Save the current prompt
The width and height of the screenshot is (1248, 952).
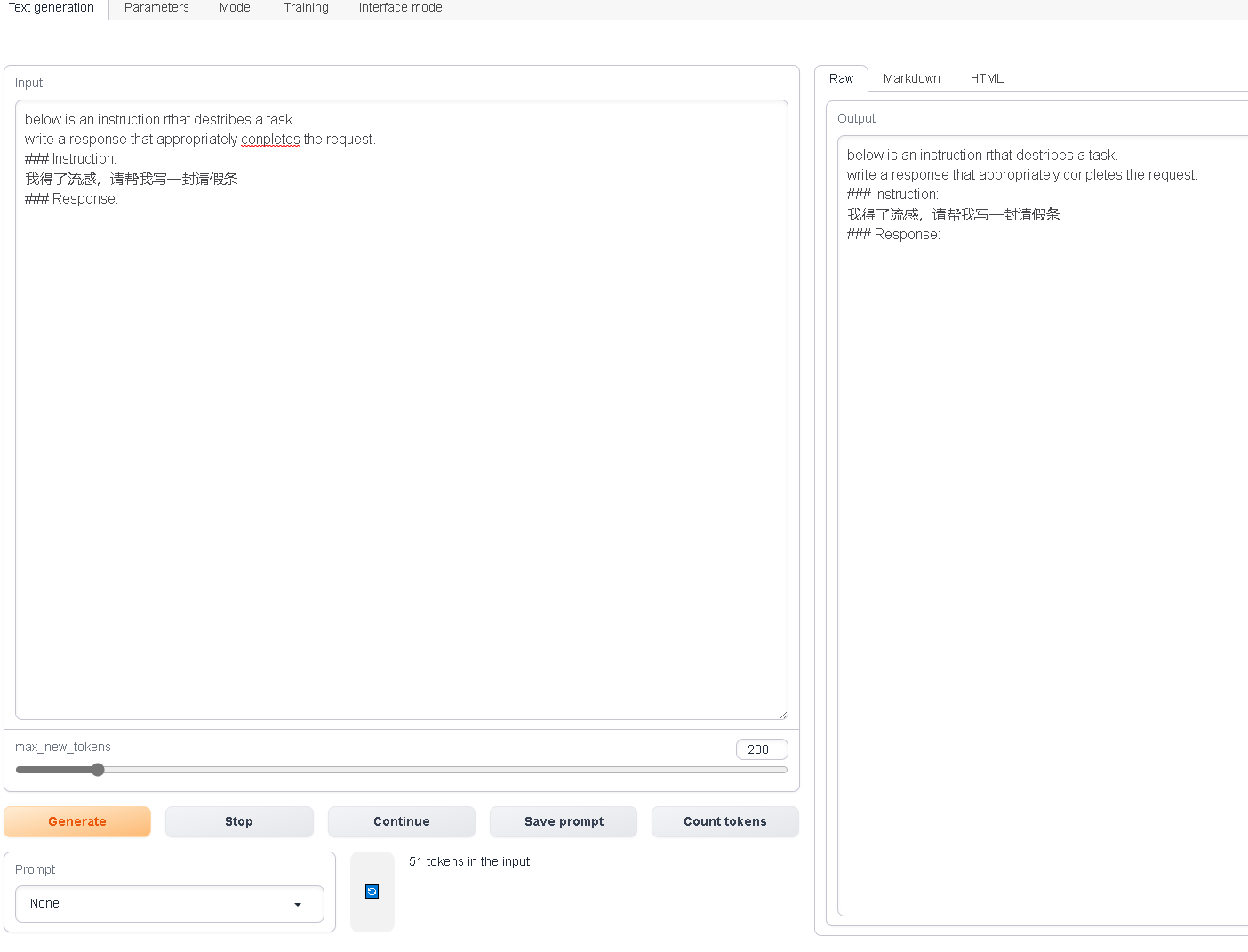pos(563,821)
